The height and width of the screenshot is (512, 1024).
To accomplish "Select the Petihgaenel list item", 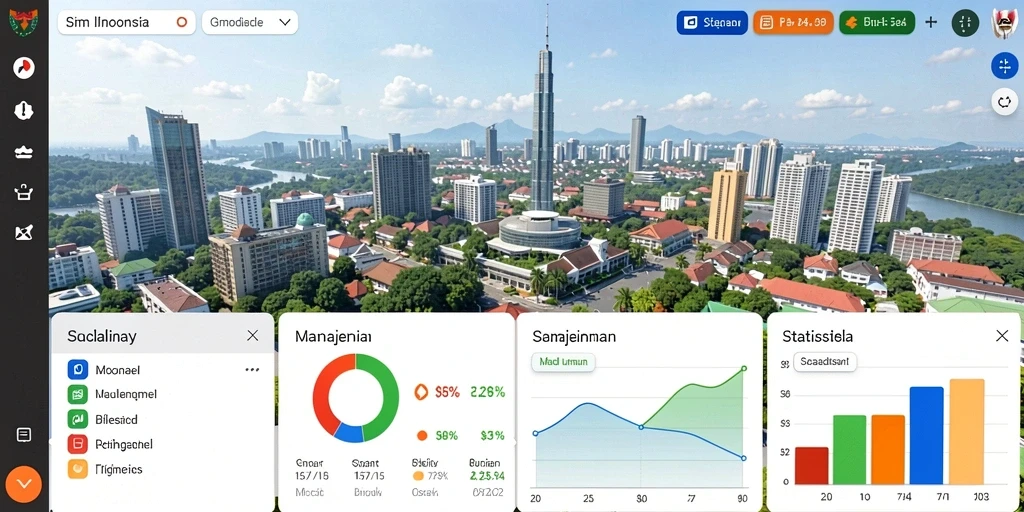I will 163,444.
